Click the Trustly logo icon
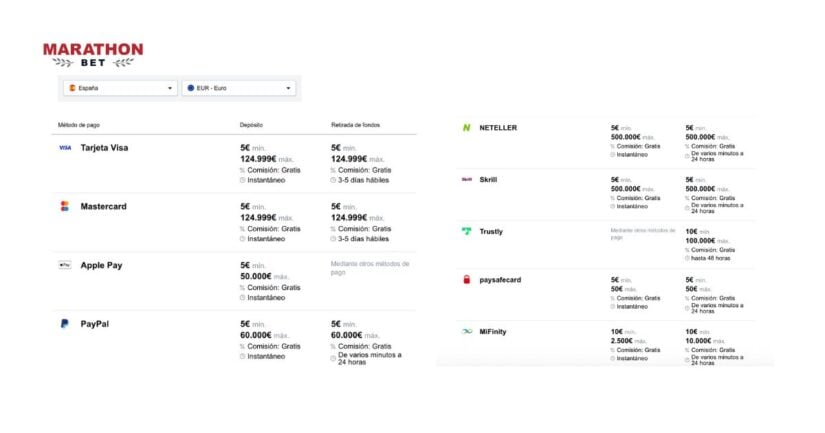825x433 pixels. [466, 231]
